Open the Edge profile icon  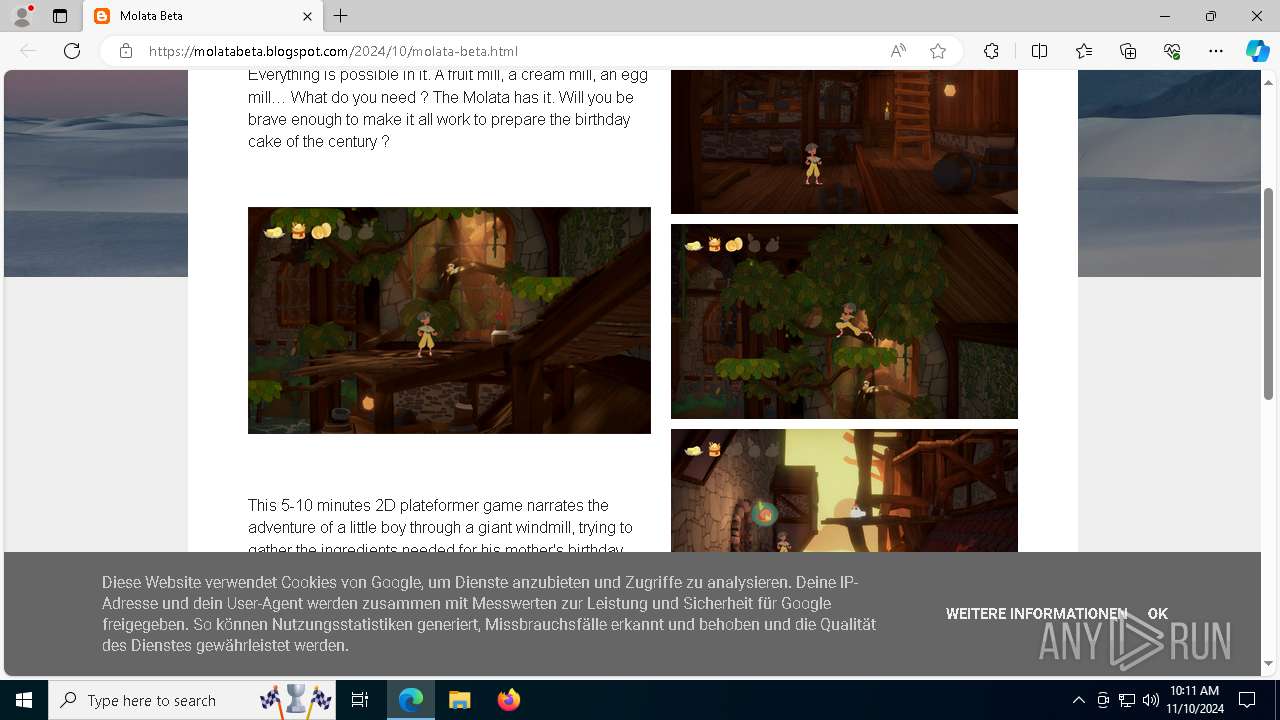click(22, 16)
